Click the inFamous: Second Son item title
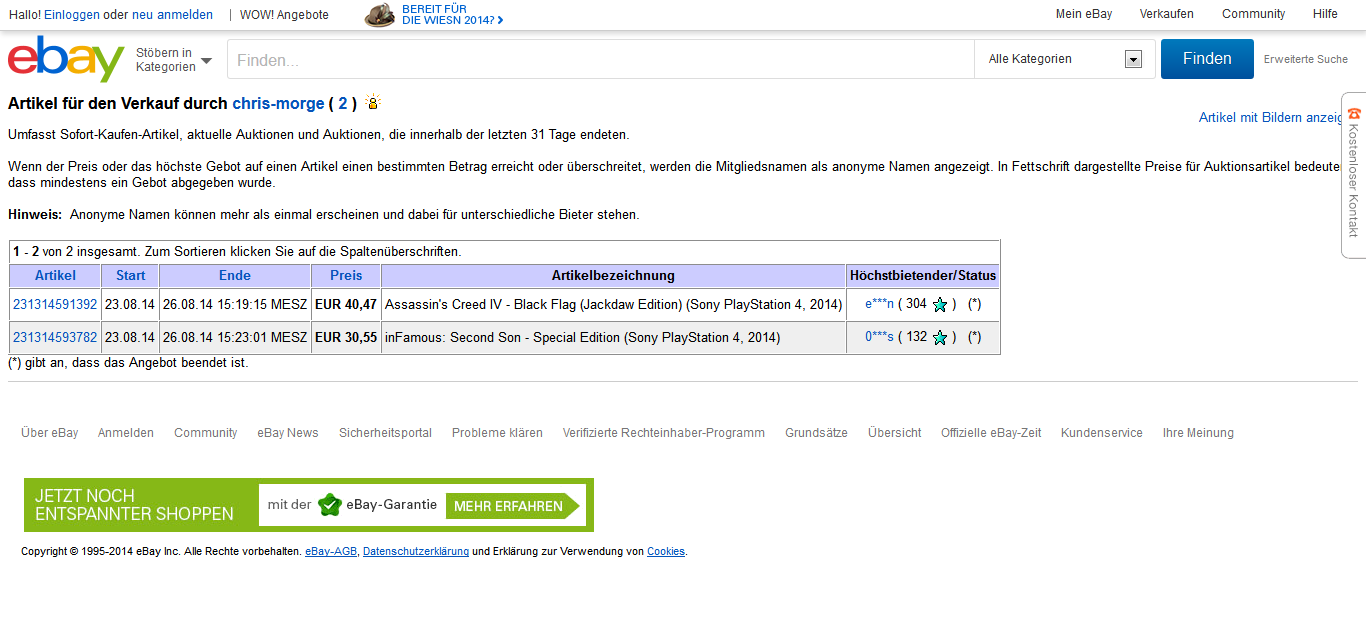This screenshot has width=1366, height=634. point(583,338)
